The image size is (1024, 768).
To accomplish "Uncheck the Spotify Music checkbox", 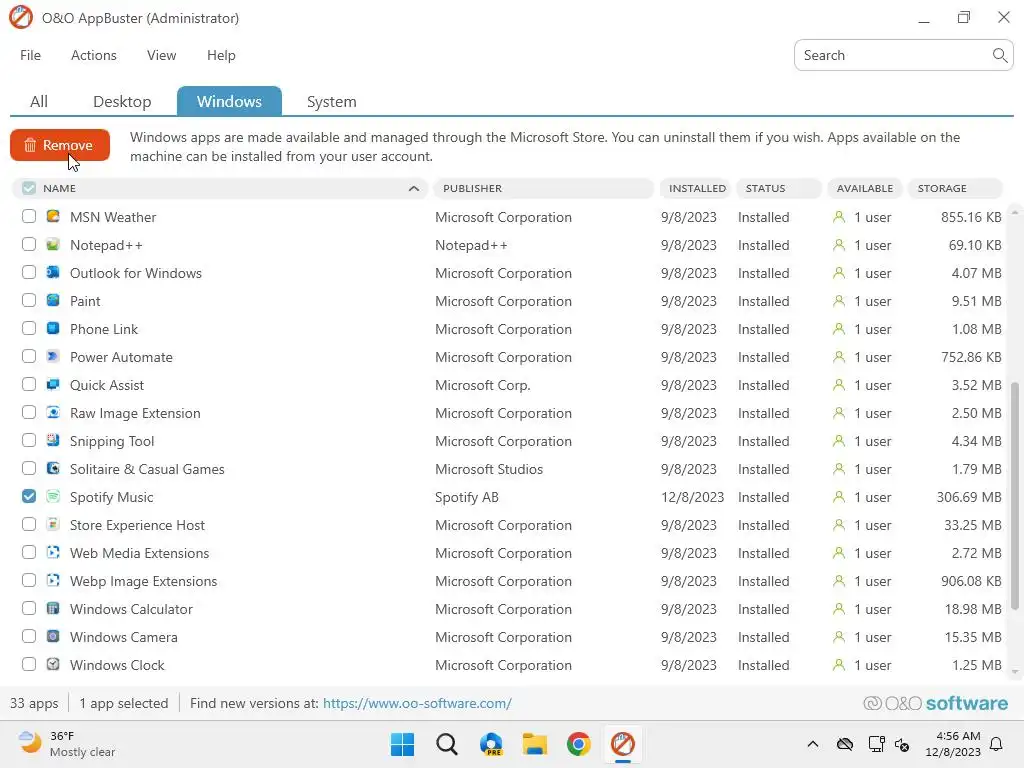I will point(29,496).
